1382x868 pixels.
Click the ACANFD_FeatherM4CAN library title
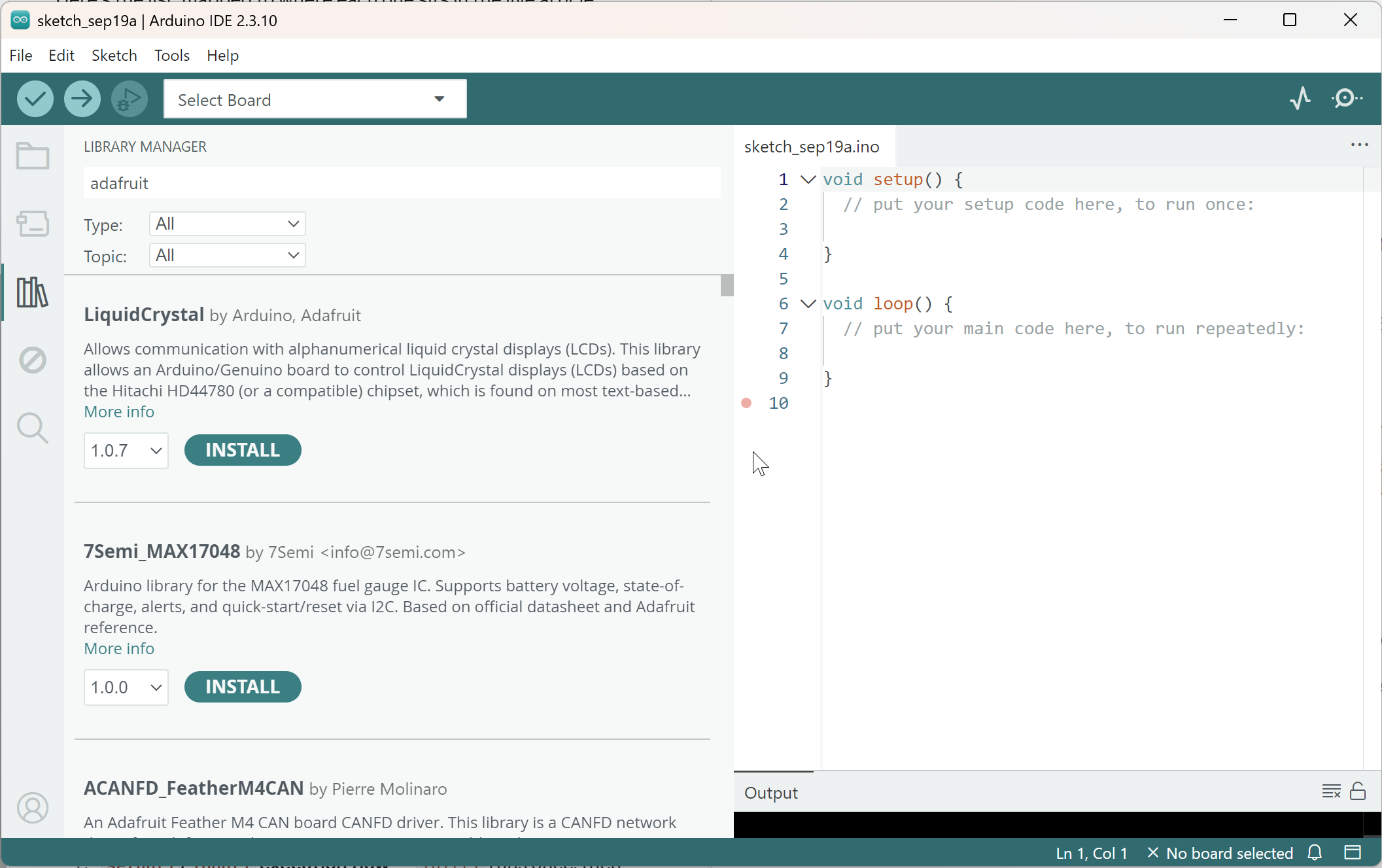(x=194, y=788)
